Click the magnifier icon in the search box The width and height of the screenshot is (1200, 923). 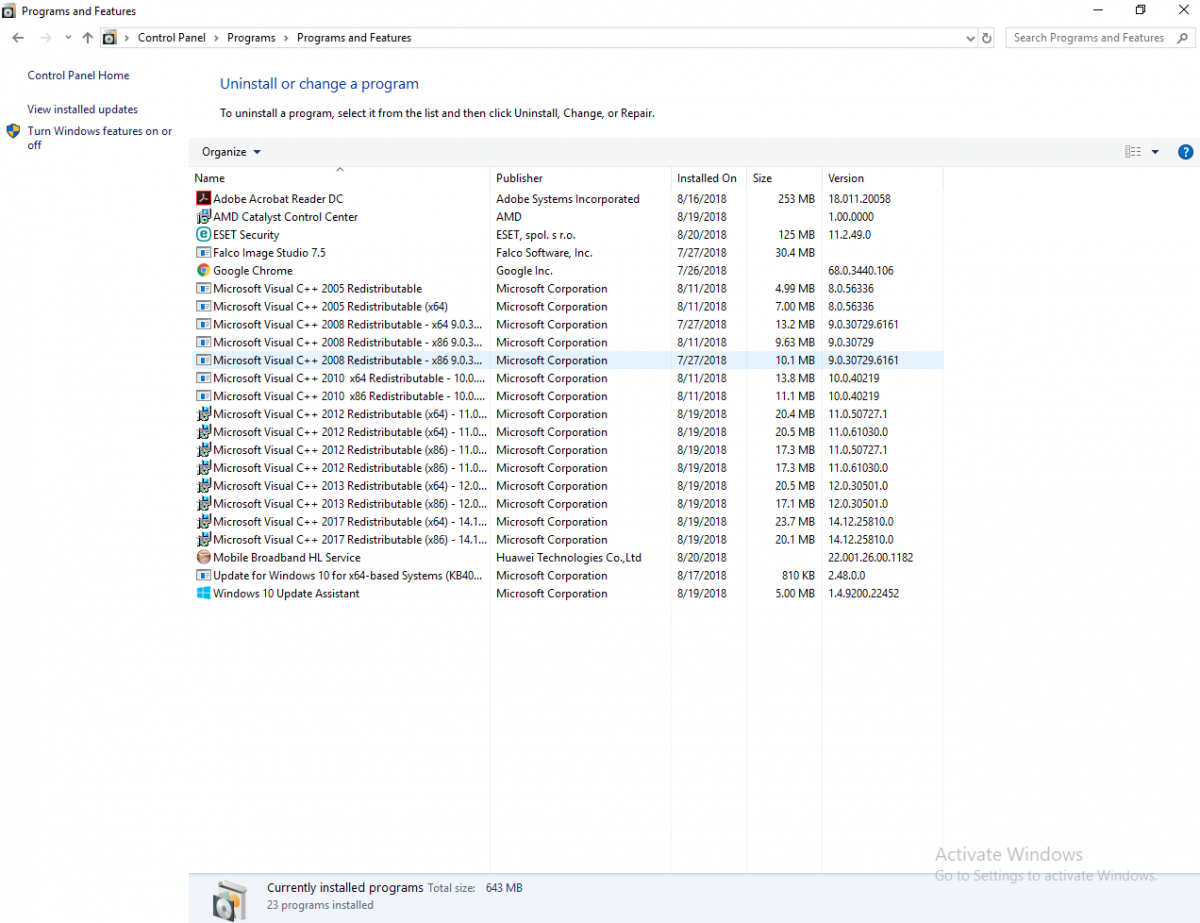(1184, 38)
